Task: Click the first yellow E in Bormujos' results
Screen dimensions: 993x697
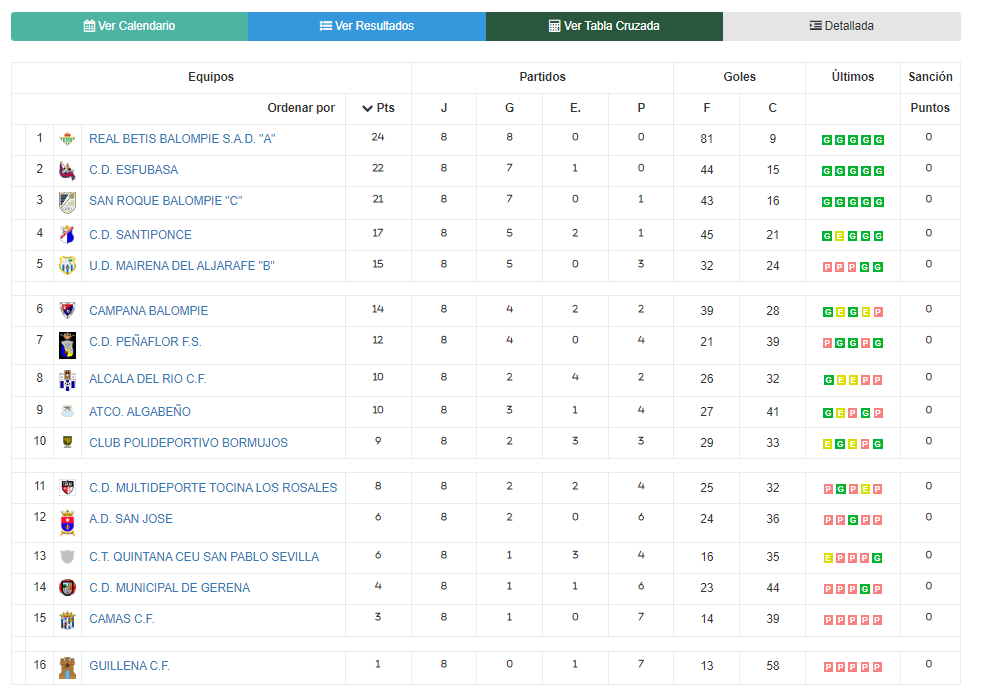Action: coord(827,444)
